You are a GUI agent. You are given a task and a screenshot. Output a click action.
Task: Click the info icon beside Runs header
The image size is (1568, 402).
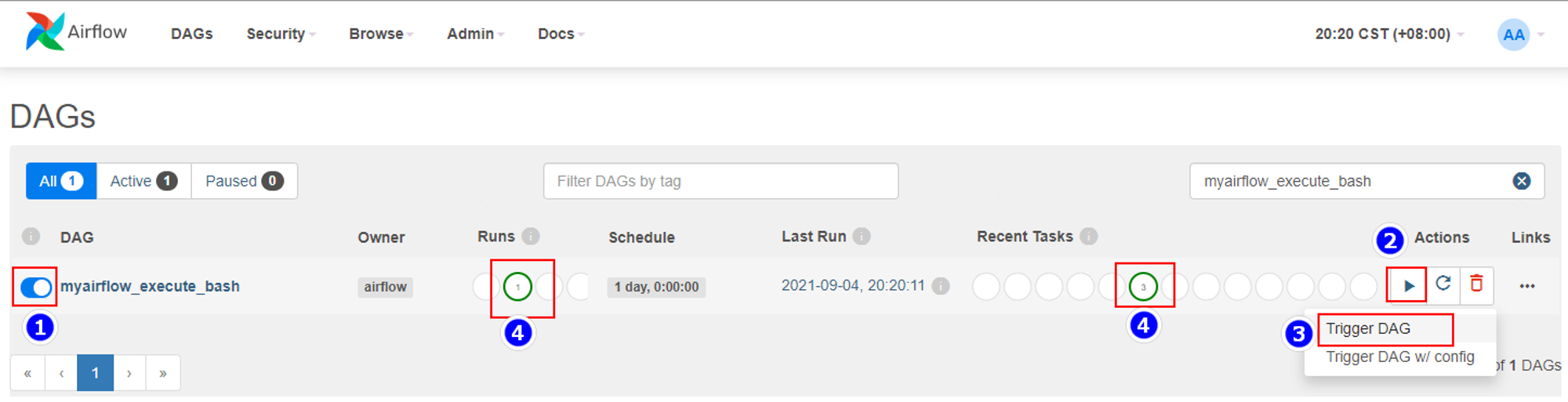pos(531,236)
